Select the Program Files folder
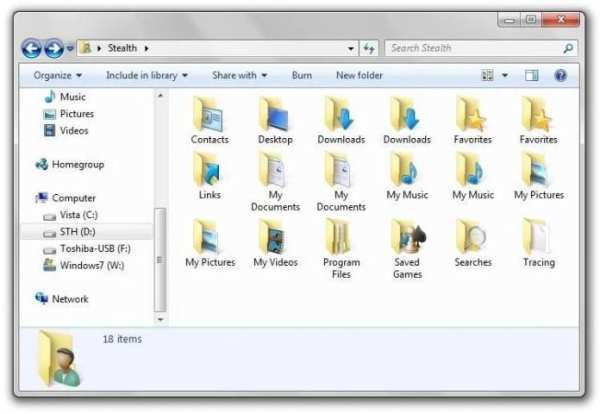Viewport: 600px width, 414px height. (x=341, y=249)
